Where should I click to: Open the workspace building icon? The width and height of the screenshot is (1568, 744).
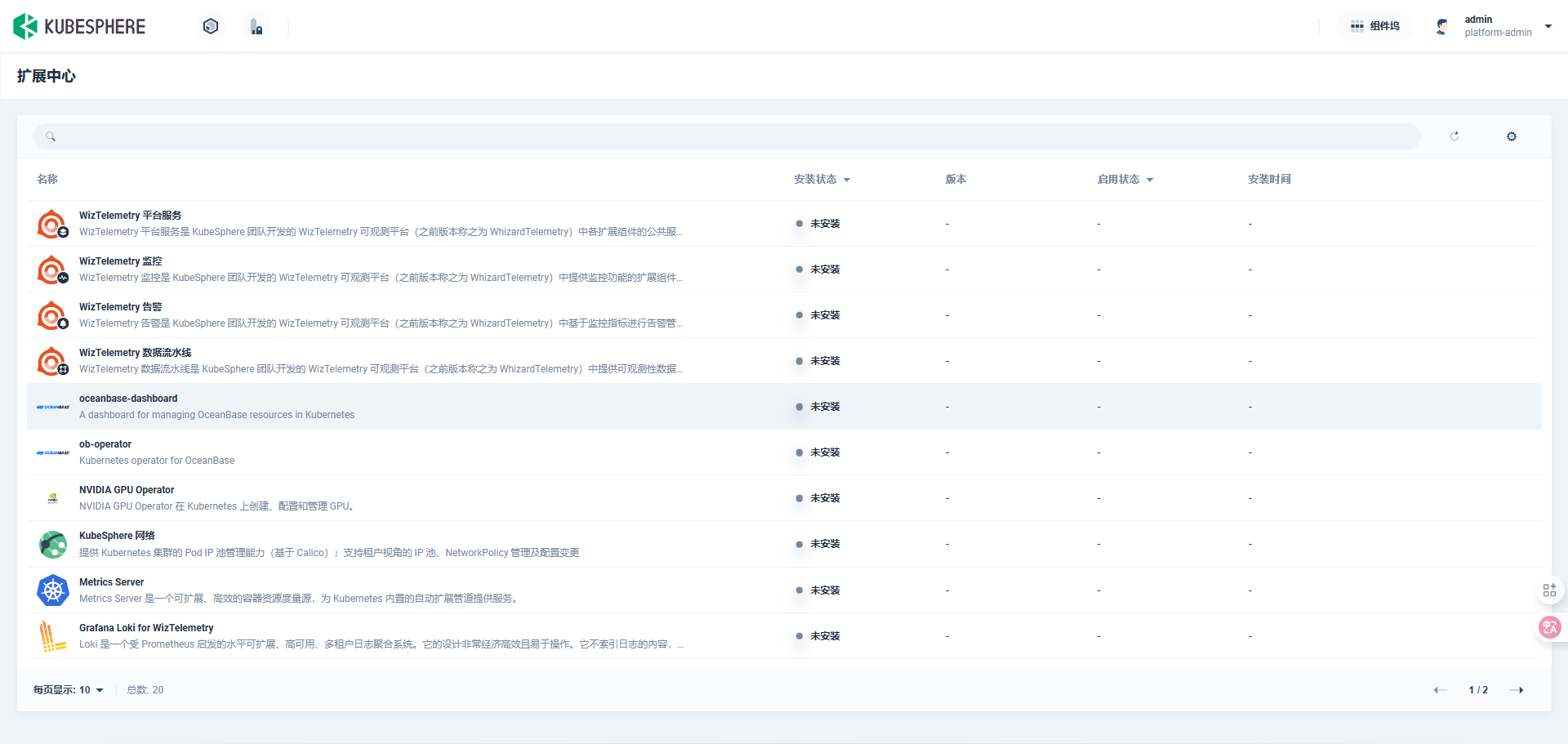[256, 27]
